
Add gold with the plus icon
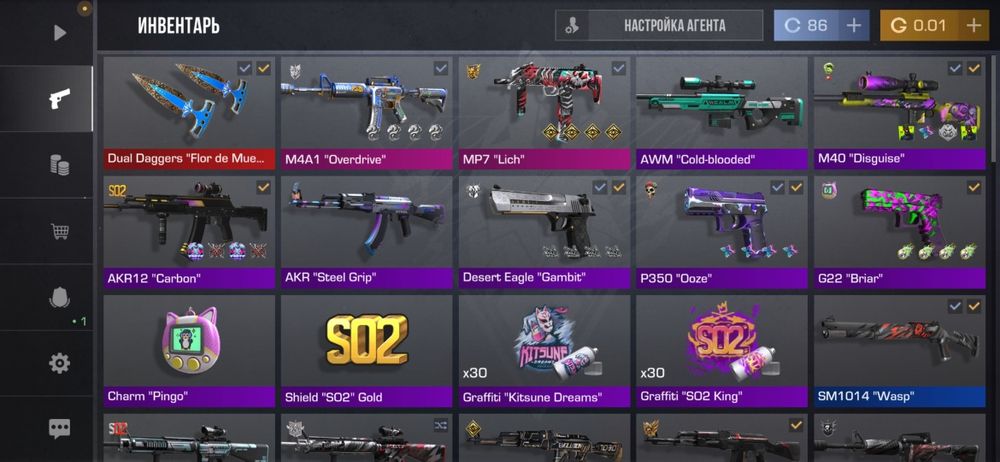coord(973,26)
